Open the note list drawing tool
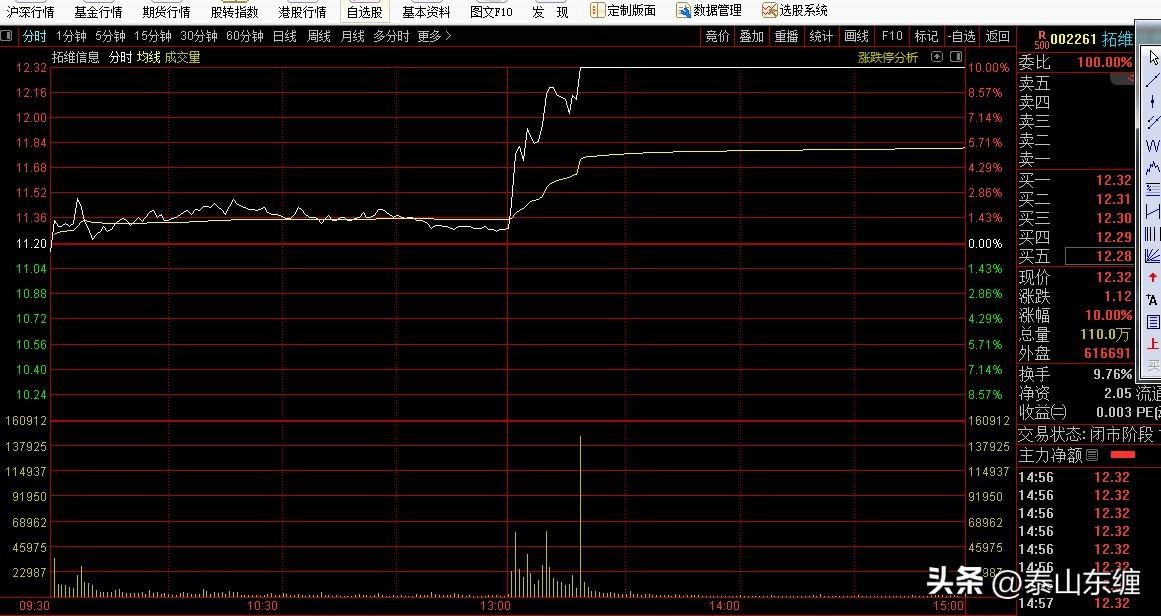The width and height of the screenshot is (1161, 616). 1153,322
